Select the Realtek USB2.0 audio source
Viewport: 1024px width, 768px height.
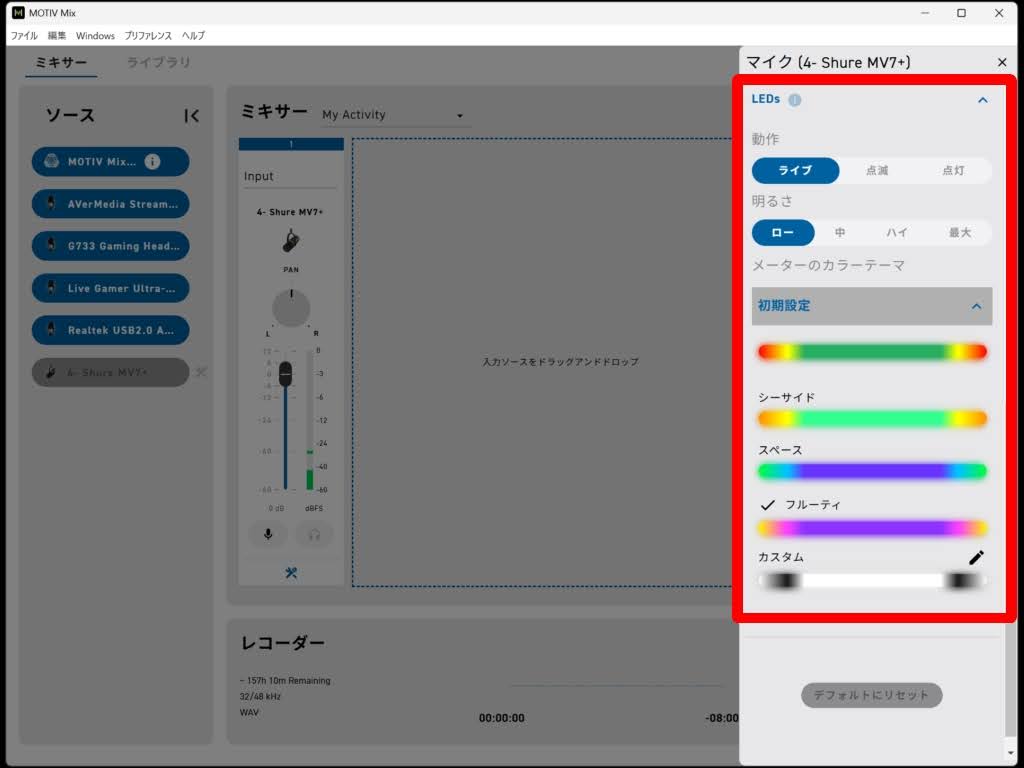110,330
